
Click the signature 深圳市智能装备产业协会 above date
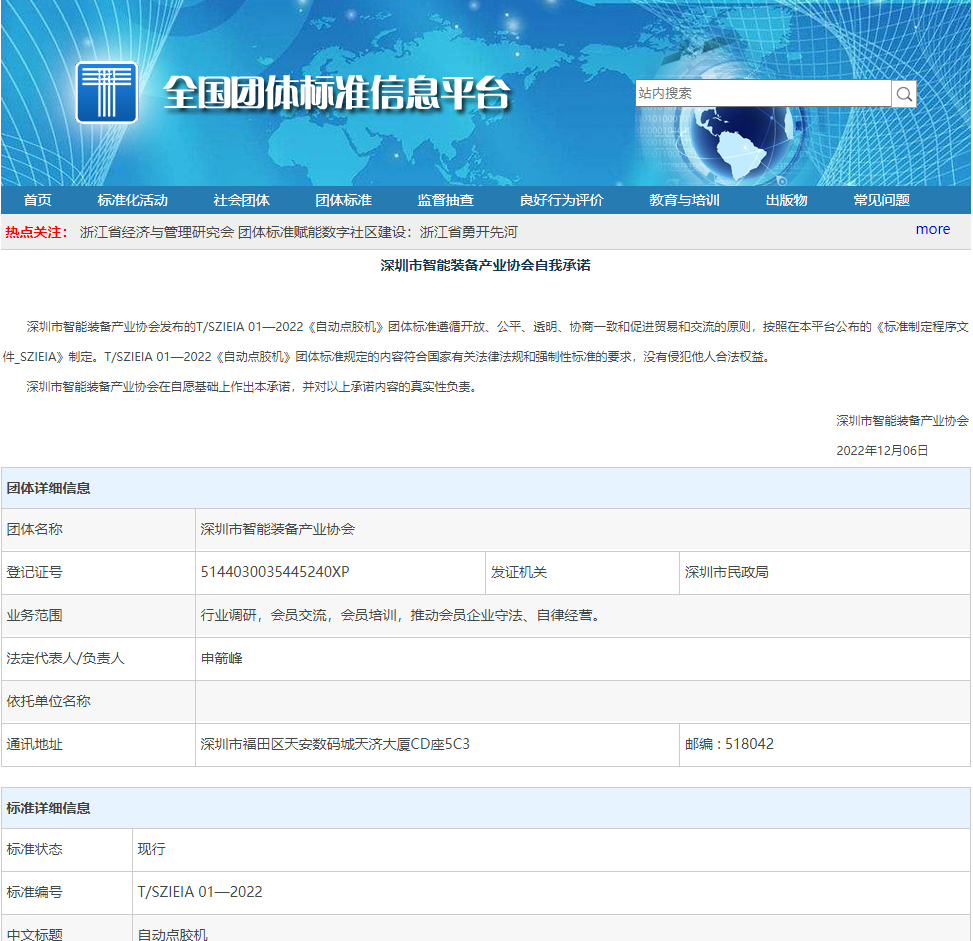[x=902, y=421]
